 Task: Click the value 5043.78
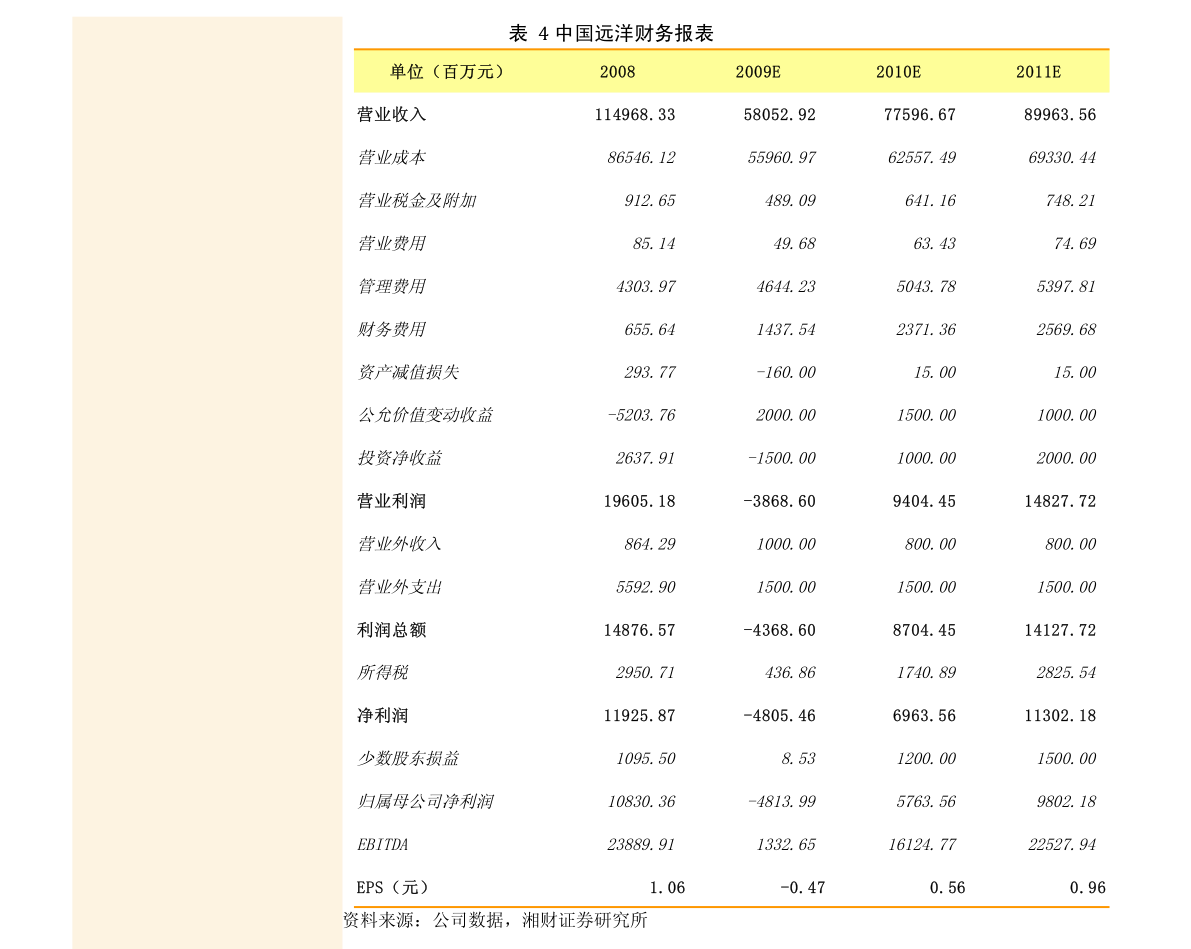(x=926, y=286)
